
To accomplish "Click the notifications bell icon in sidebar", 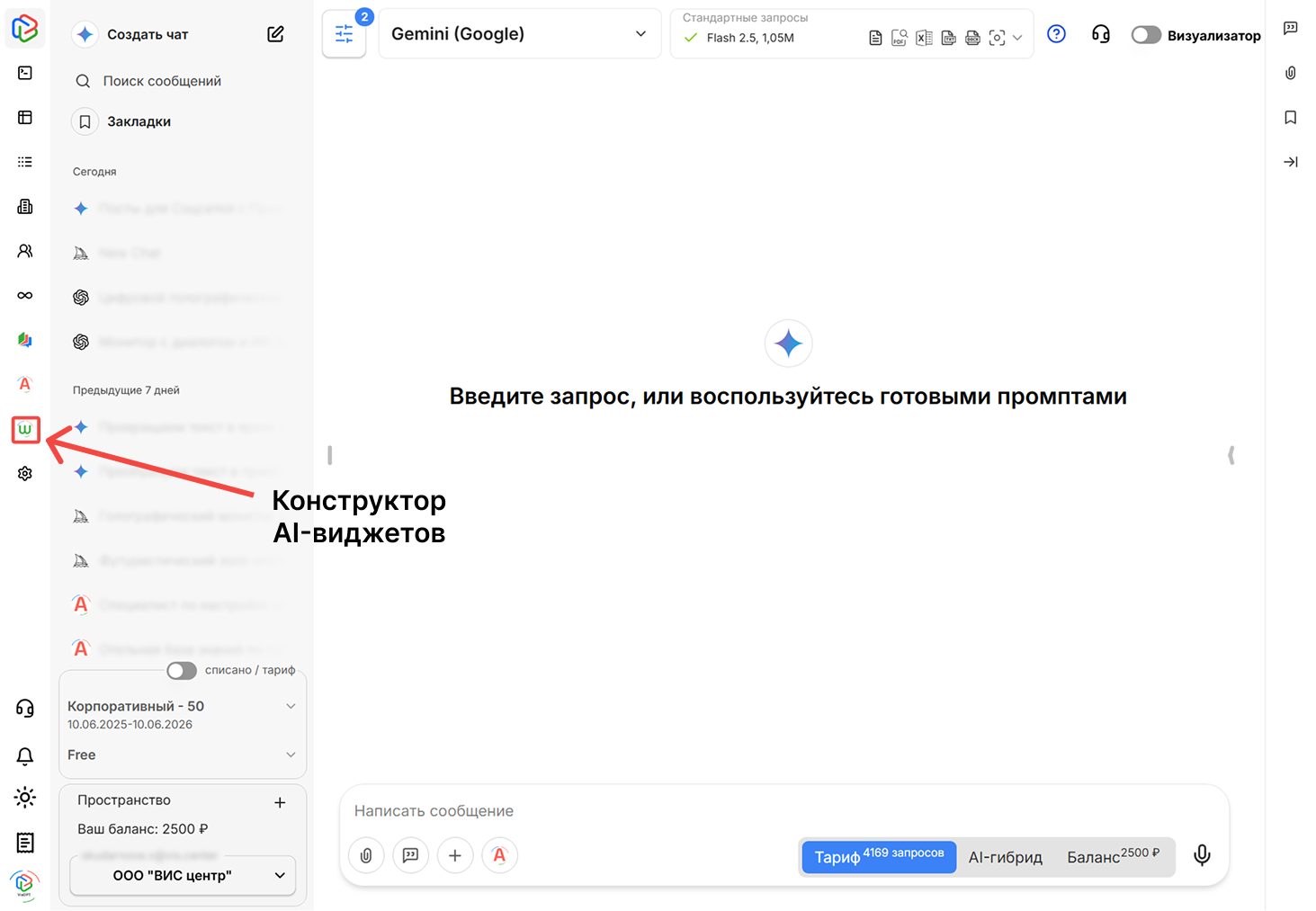I will [x=24, y=756].
